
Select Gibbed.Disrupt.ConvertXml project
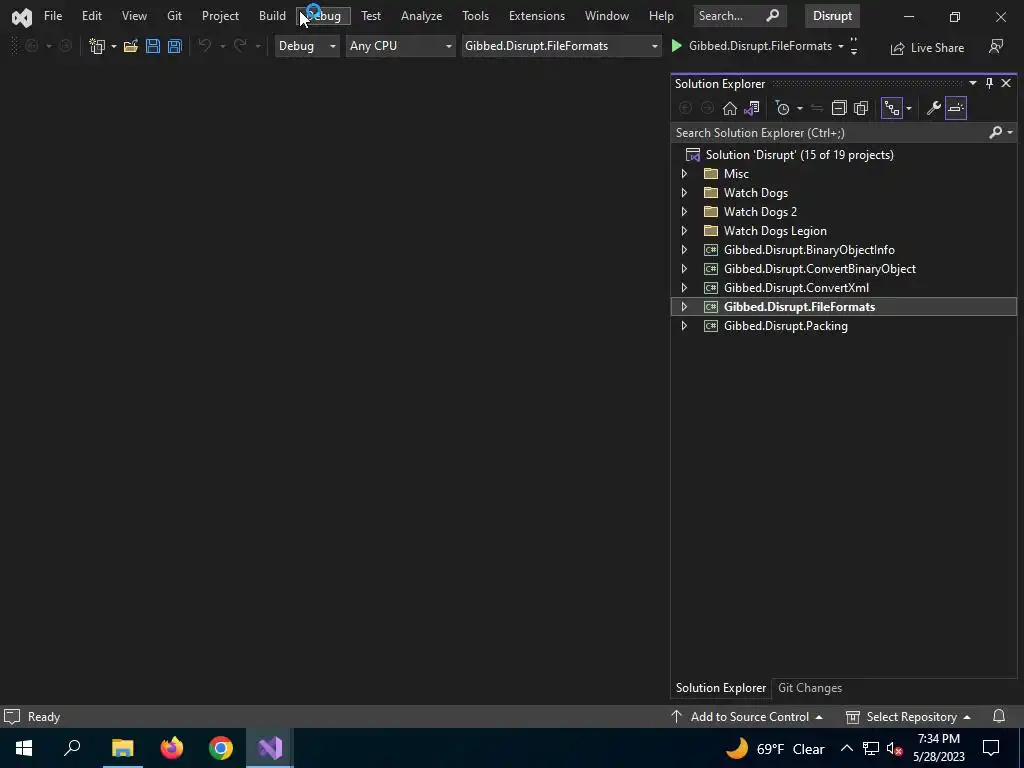pos(796,287)
